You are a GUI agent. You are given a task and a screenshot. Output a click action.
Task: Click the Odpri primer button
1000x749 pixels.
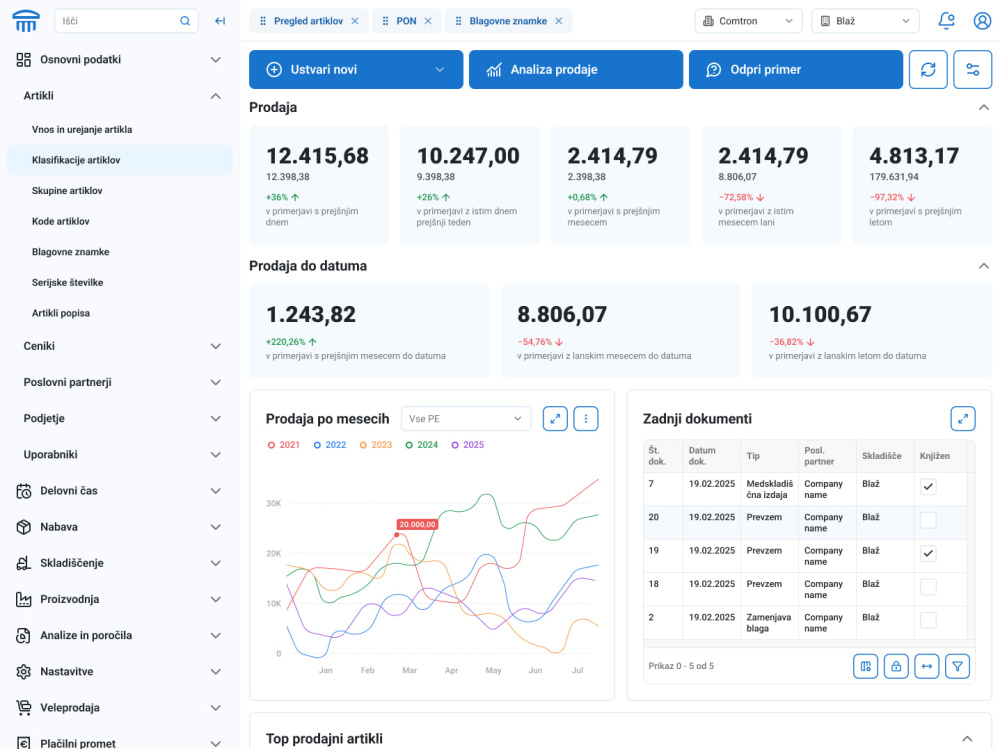tap(796, 70)
